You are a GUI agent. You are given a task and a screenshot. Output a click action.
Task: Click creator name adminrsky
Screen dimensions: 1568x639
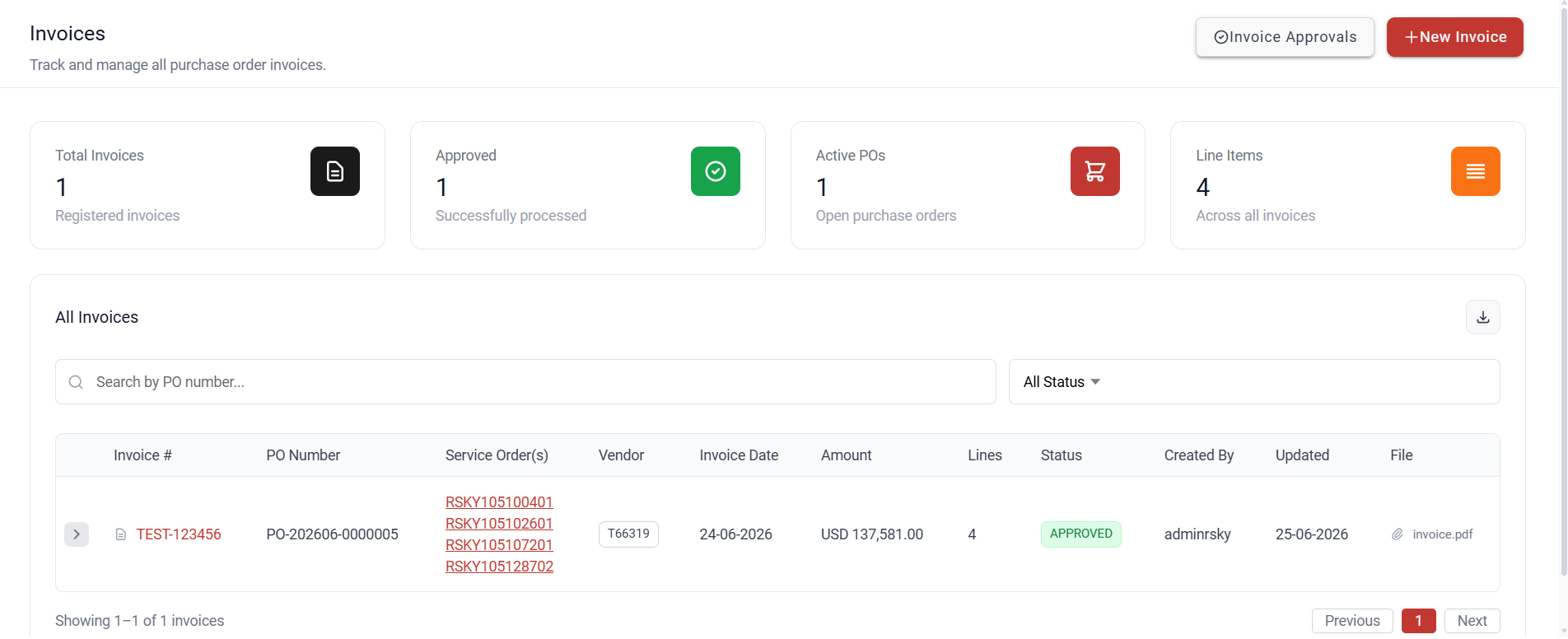(1197, 534)
